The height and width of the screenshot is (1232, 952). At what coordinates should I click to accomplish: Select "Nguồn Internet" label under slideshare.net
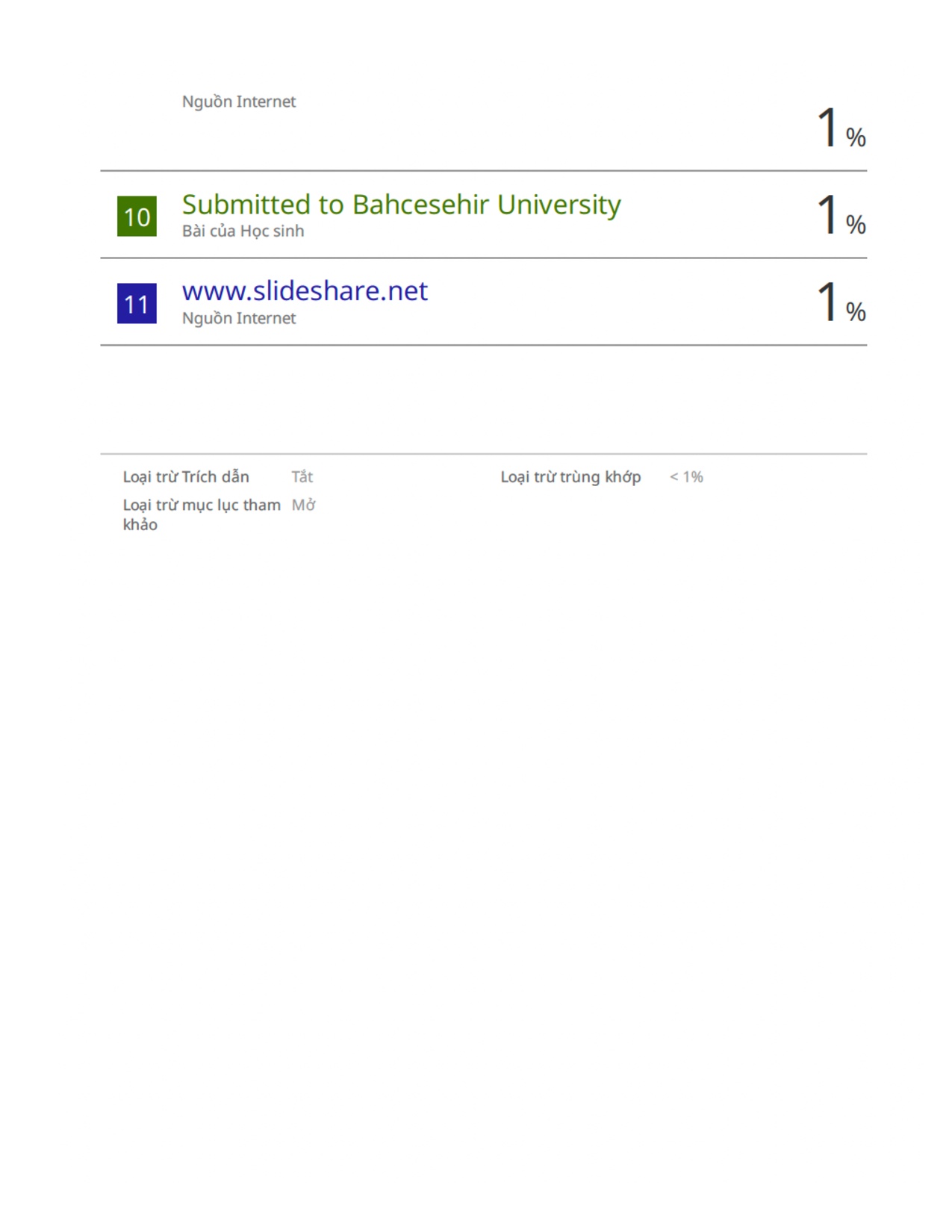pyautogui.click(x=239, y=318)
